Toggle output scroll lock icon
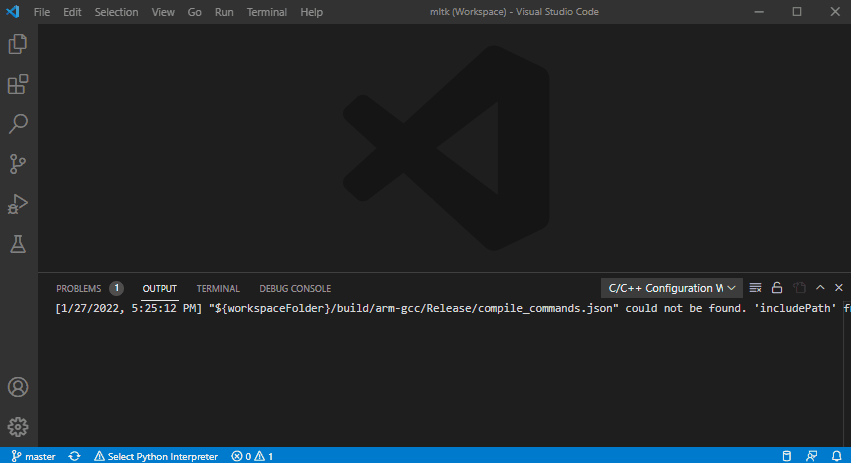The image size is (851, 463). coord(777,288)
